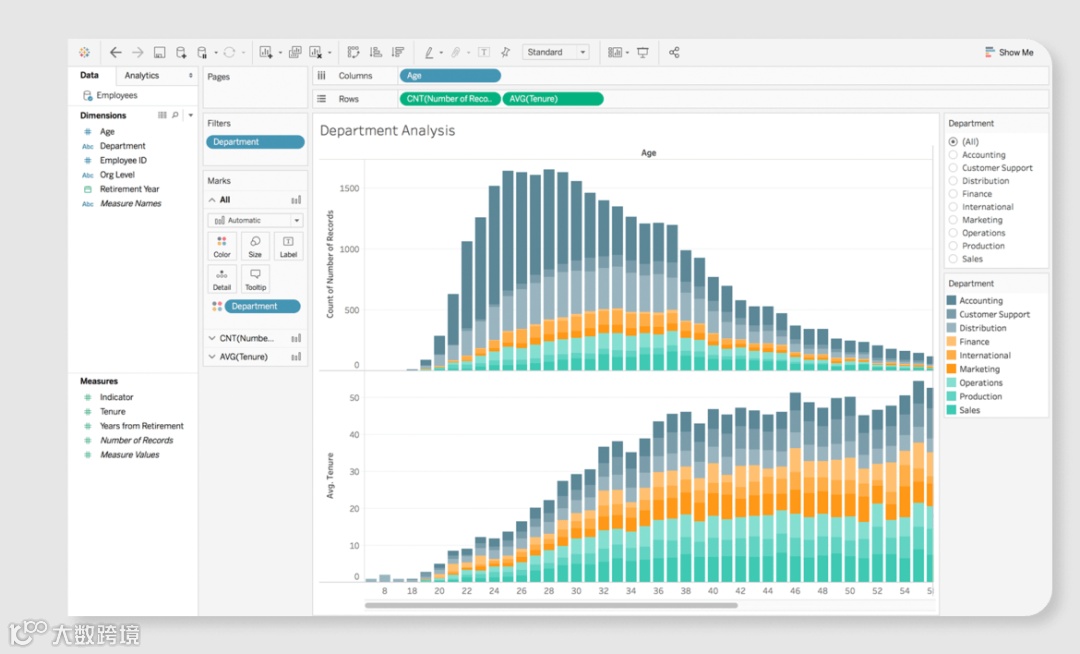
Task: Click the Age pill on Columns
Action: pyautogui.click(x=450, y=76)
